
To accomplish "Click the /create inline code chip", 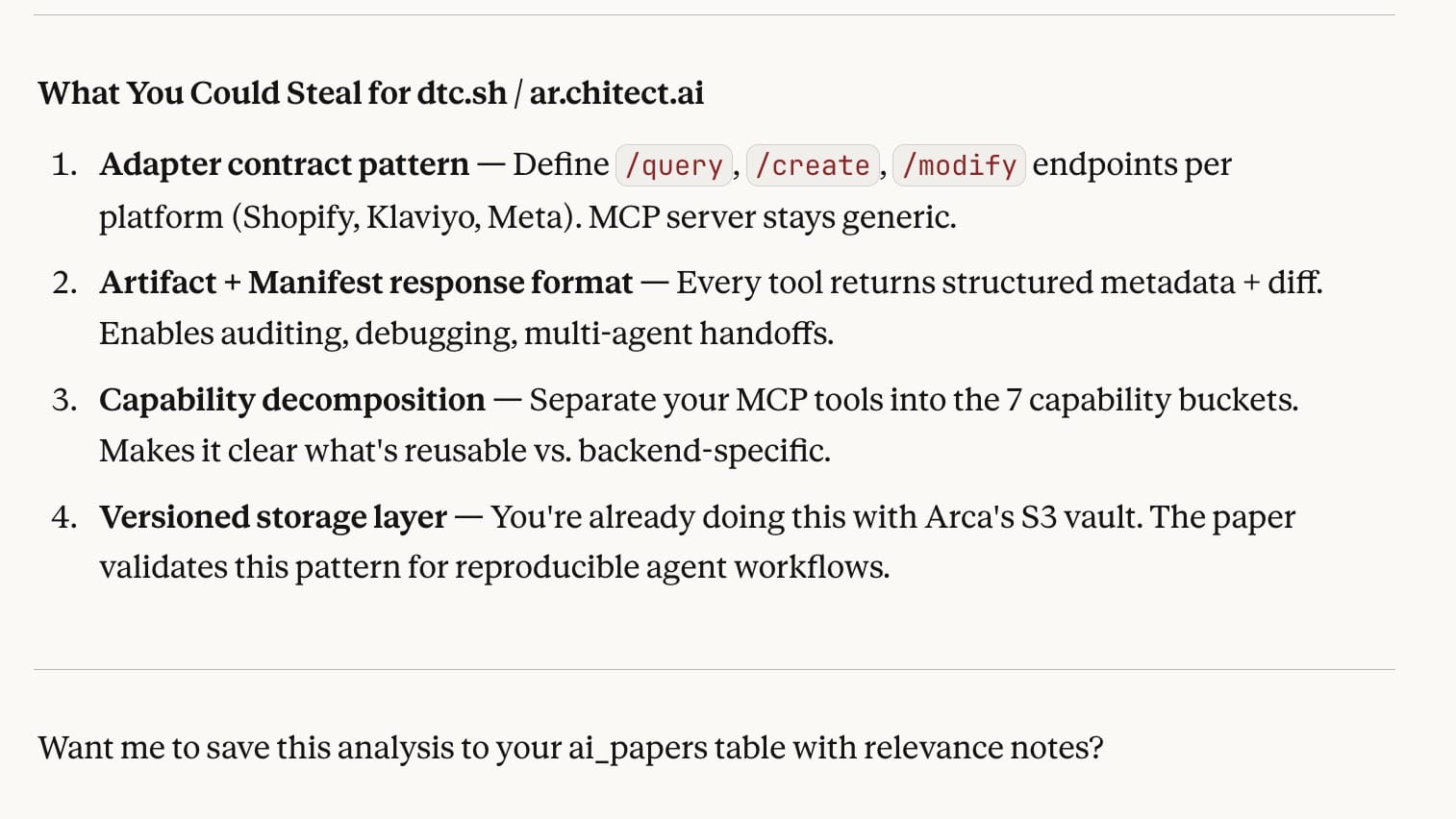I will point(812,165).
